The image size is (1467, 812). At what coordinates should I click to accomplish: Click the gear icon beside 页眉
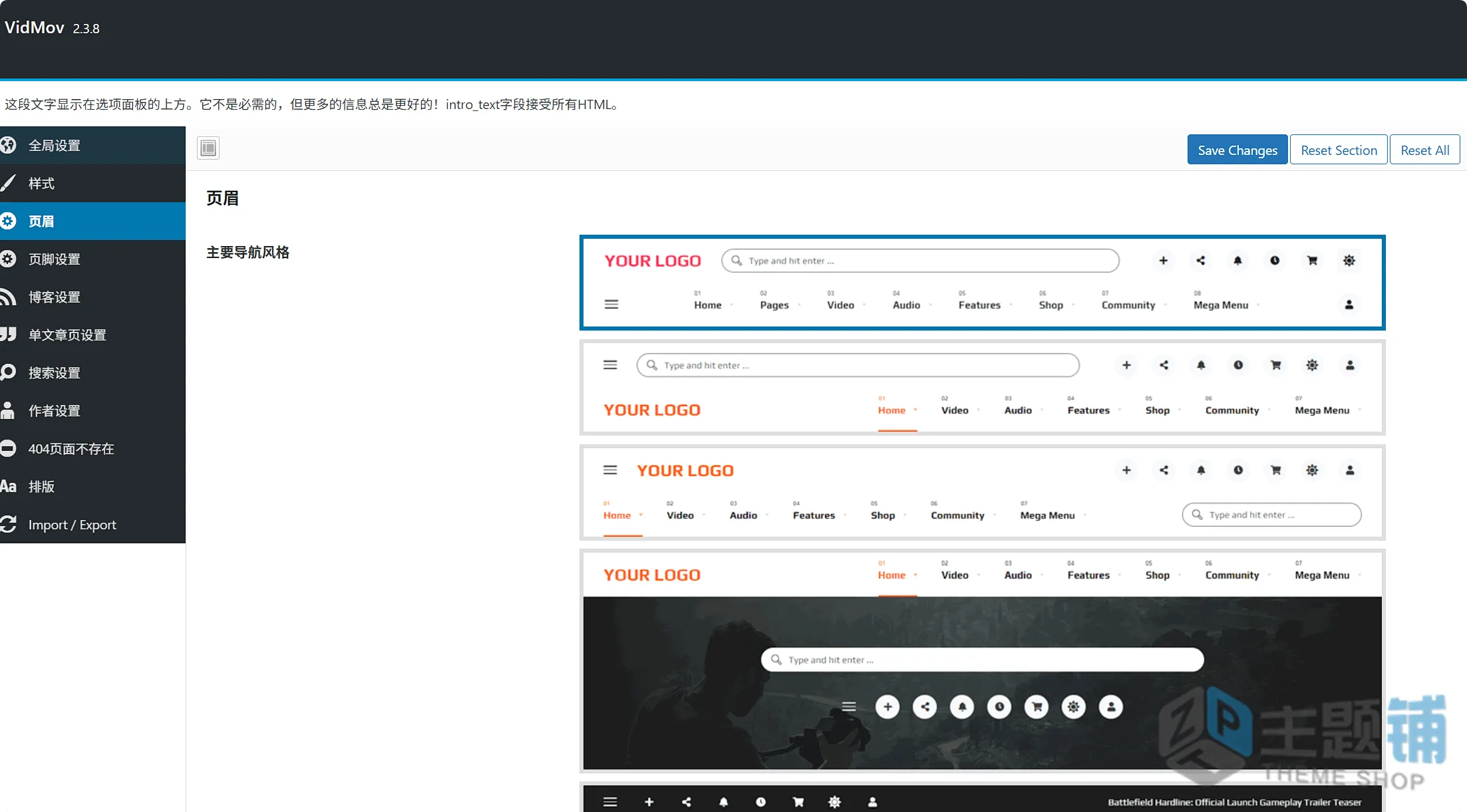pyautogui.click(x=8, y=221)
